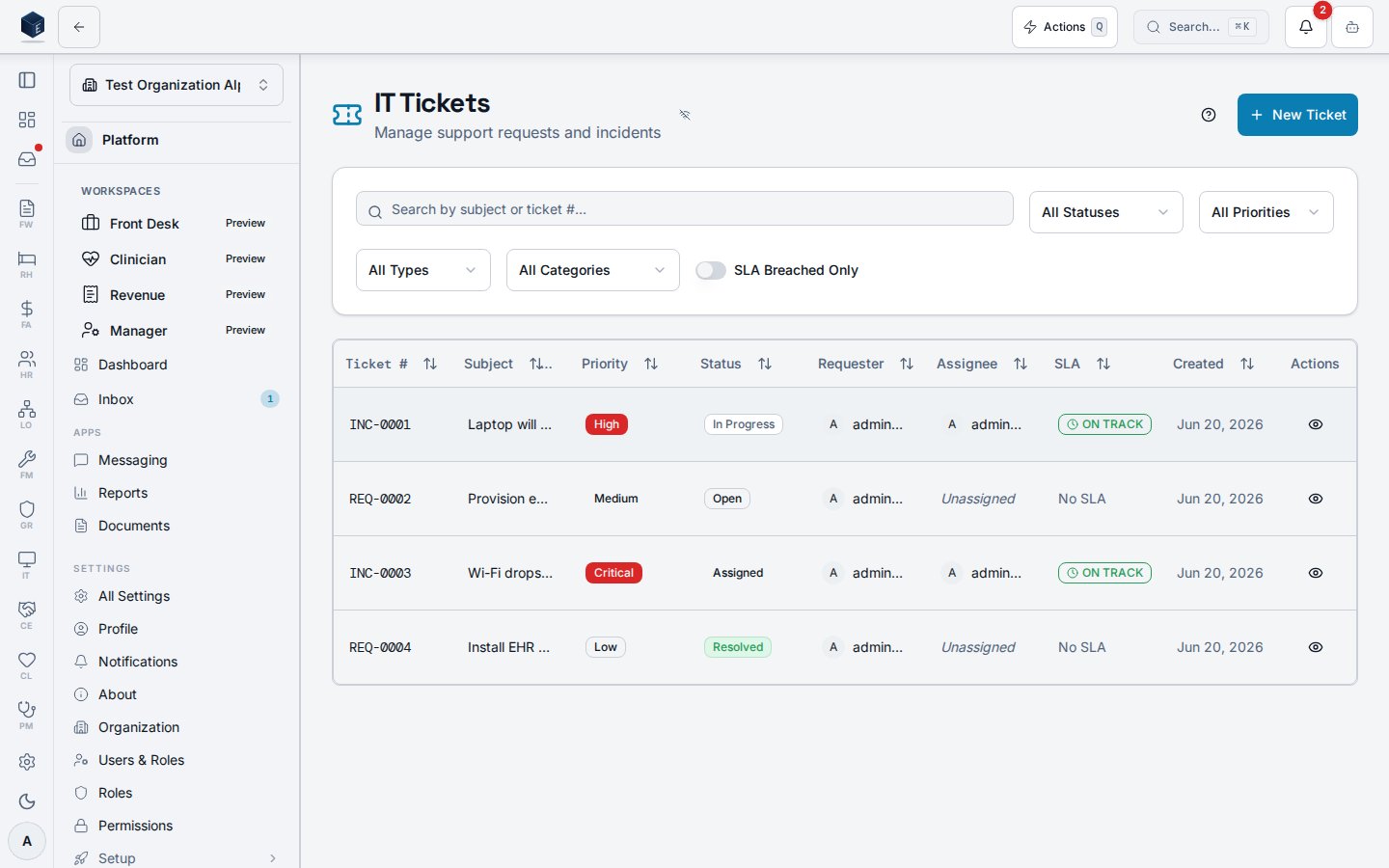Open the GR shield module icon
The image size is (1389, 868).
[27, 514]
